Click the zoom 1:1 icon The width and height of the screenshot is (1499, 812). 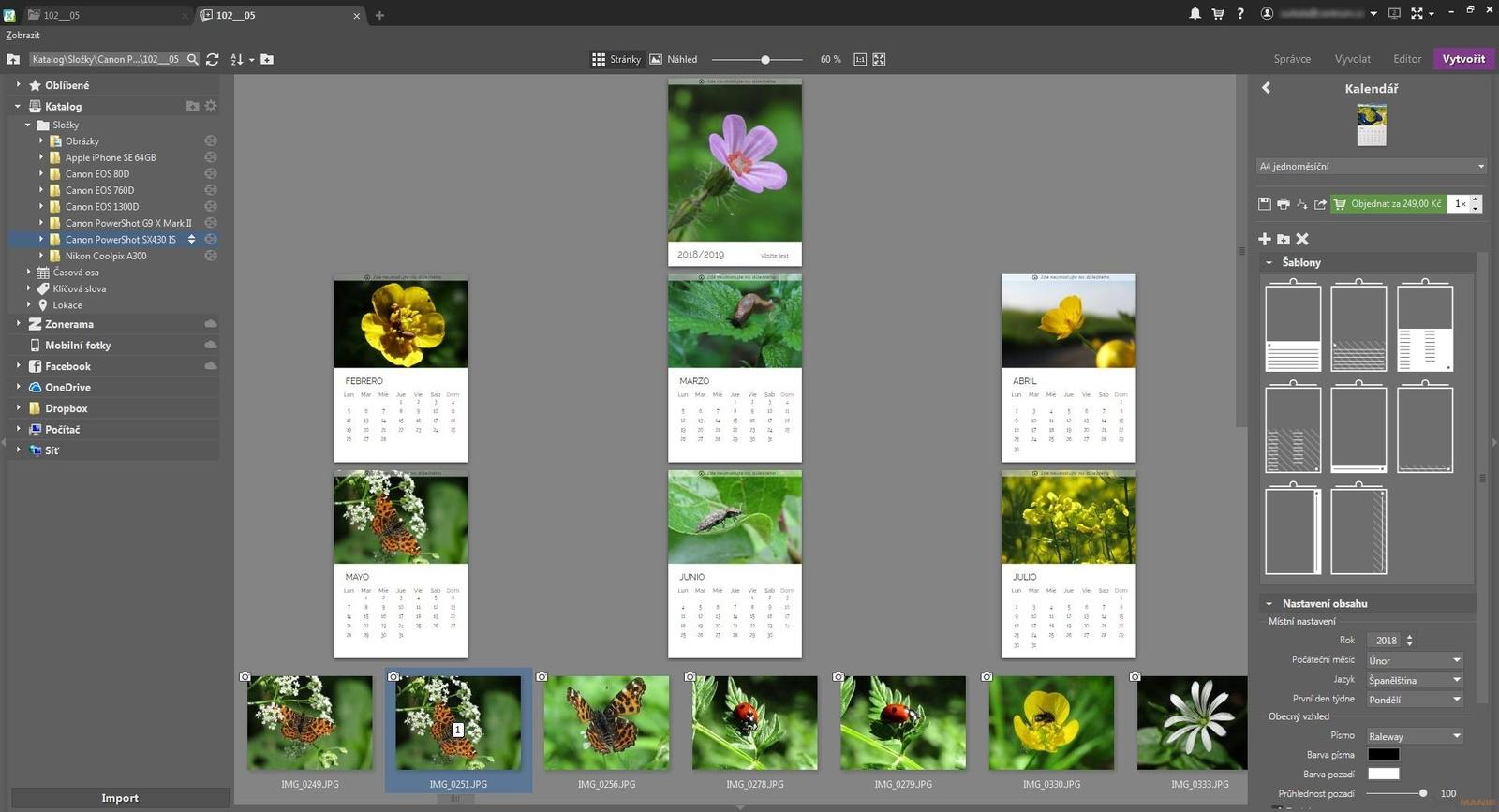click(860, 59)
